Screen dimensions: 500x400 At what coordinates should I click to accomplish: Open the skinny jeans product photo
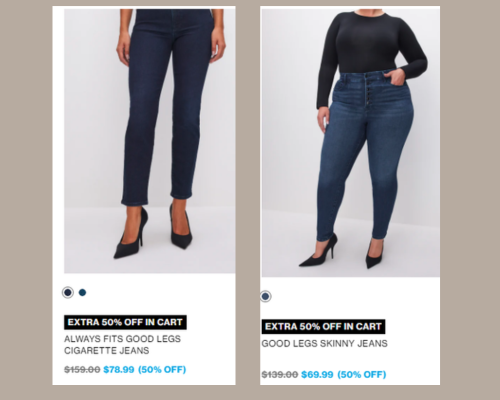pos(351,143)
